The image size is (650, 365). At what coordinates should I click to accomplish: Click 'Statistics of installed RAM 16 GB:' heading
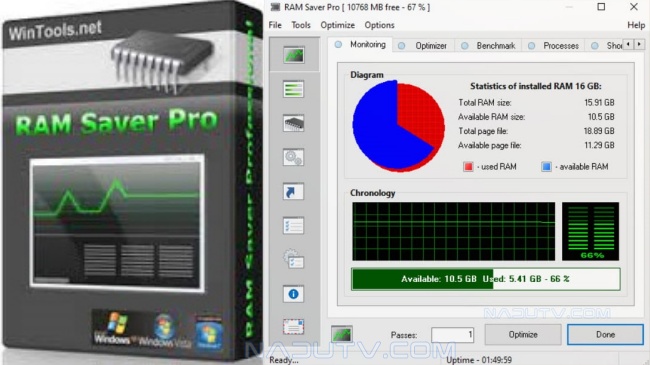point(536,86)
